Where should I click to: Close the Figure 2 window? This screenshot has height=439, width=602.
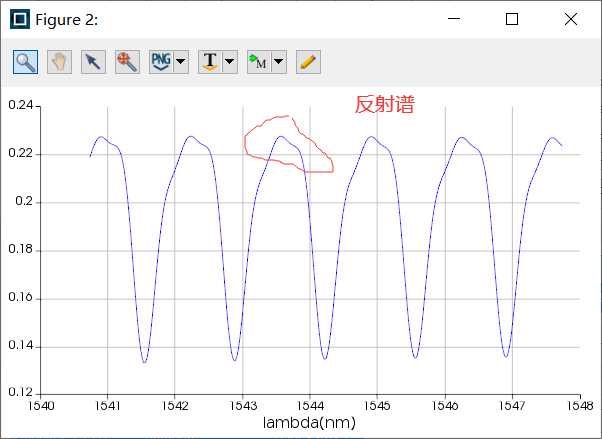pyautogui.click(x=571, y=19)
